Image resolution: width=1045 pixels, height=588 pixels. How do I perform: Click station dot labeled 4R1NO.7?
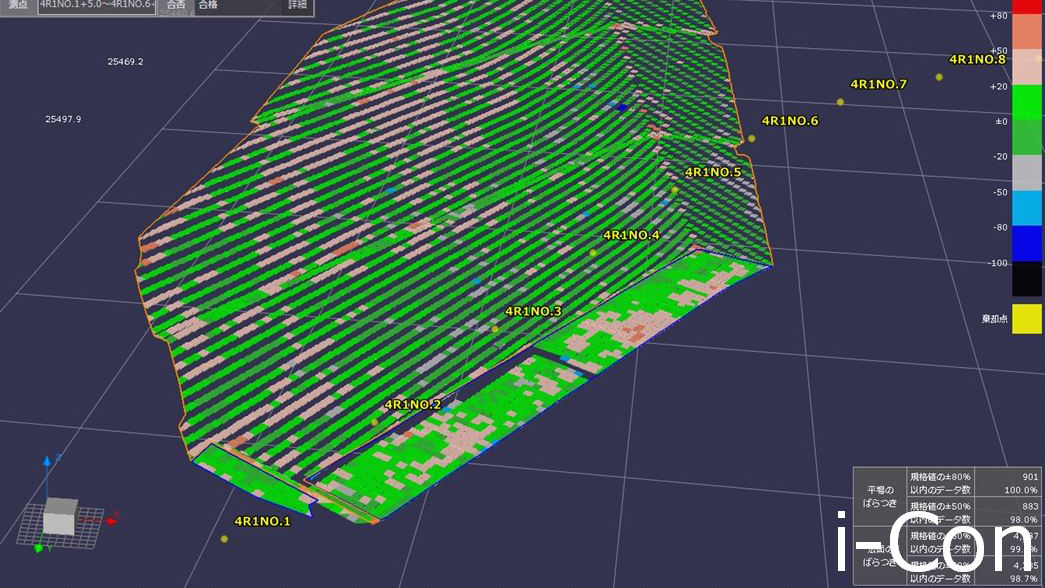coord(840,102)
